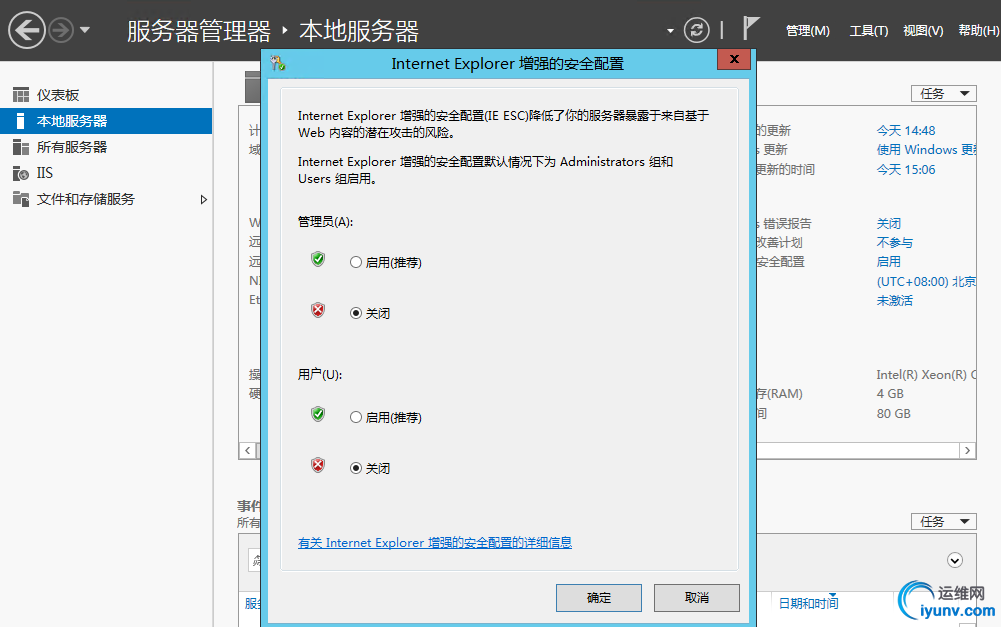Click the Intel(R) Xeon(R) processor value
Image resolution: width=1001 pixels, height=627 pixels.
coord(926,375)
